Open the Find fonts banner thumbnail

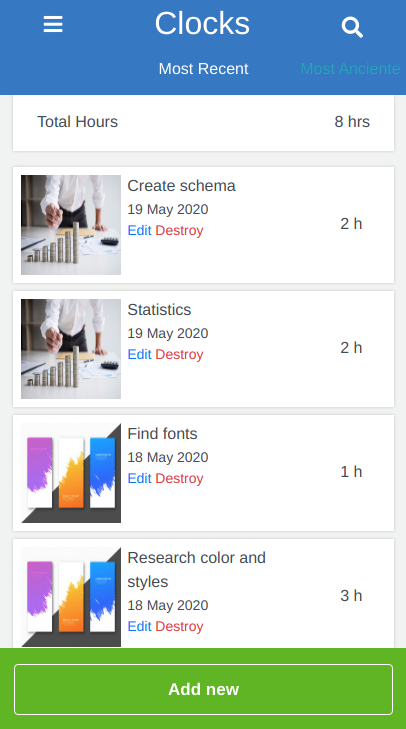click(71, 473)
